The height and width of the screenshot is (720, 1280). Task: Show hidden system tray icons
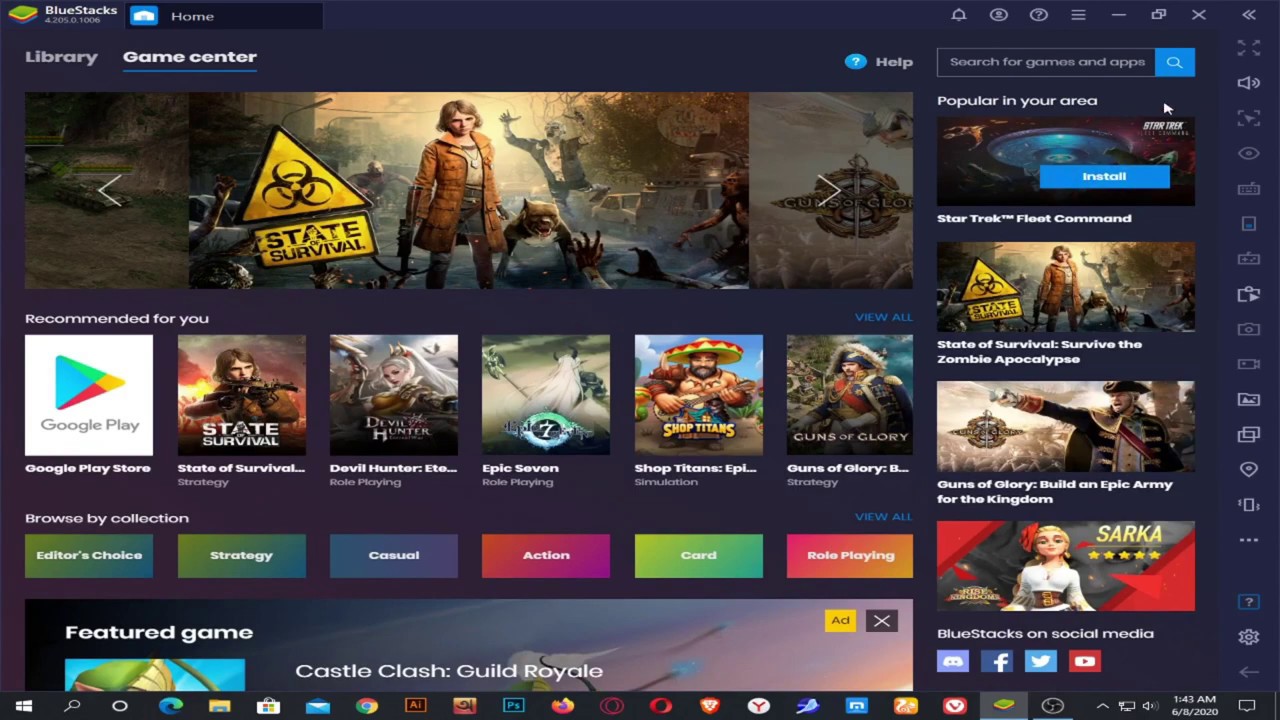[x=1102, y=706]
